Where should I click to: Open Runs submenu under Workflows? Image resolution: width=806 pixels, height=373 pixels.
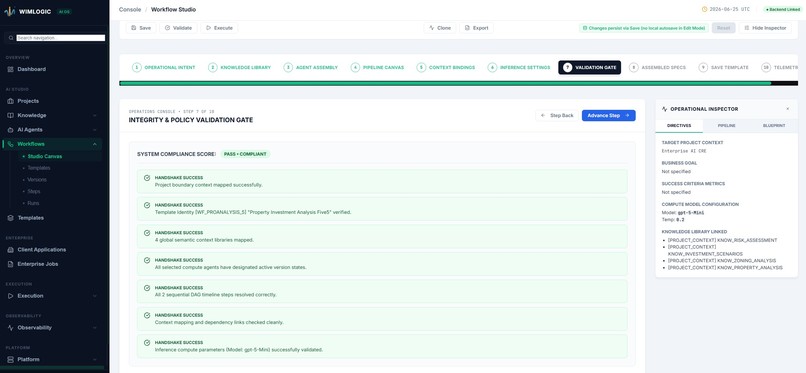pyautogui.click(x=33, y=203)
